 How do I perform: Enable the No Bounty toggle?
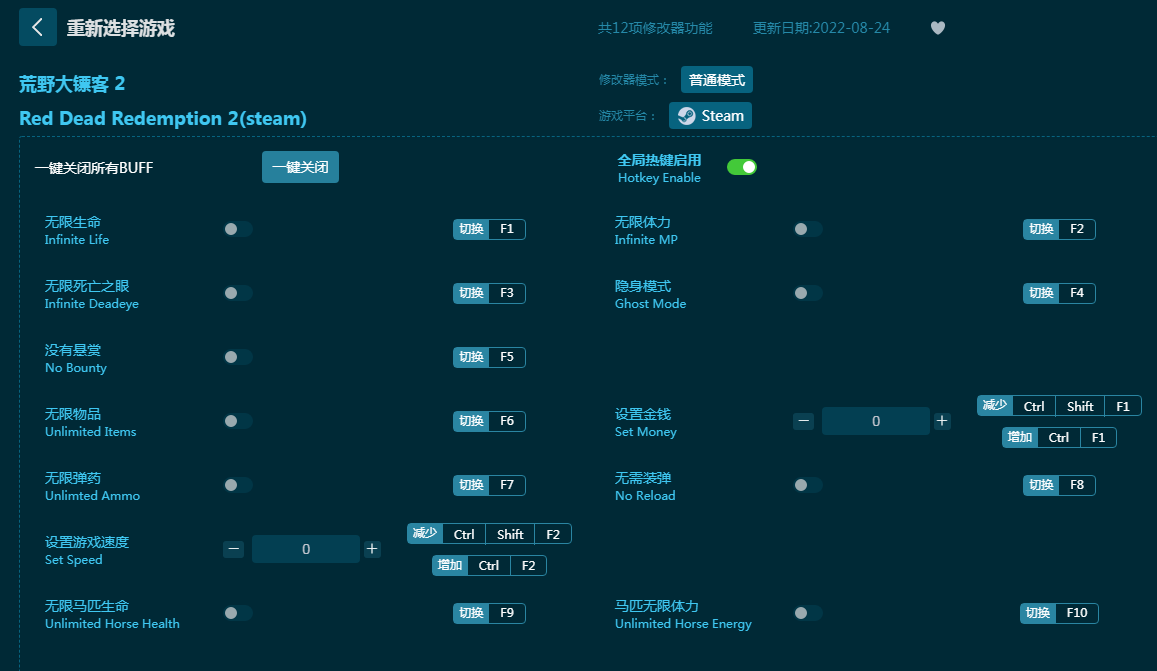(238, 357)
